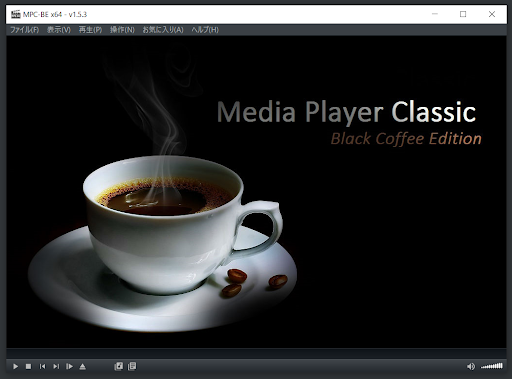Click the MPC-BE app icon in title bar
The height and width of the screenshot is (379, 512).
pos(16,14)
